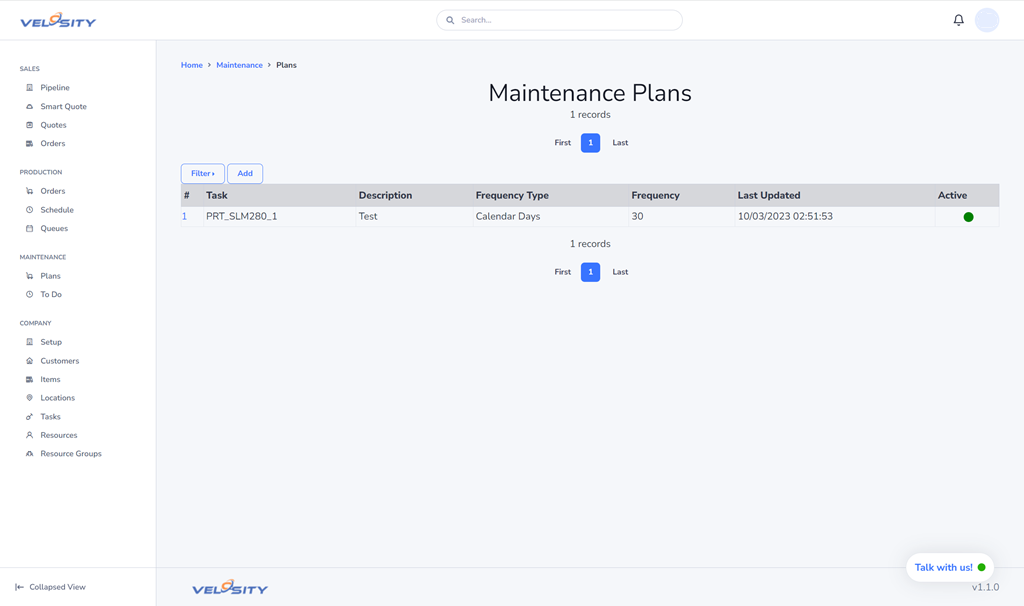Screen dimensions: 1024x606
Task: Open the user avatar profile circle
Action: (986, 20)
